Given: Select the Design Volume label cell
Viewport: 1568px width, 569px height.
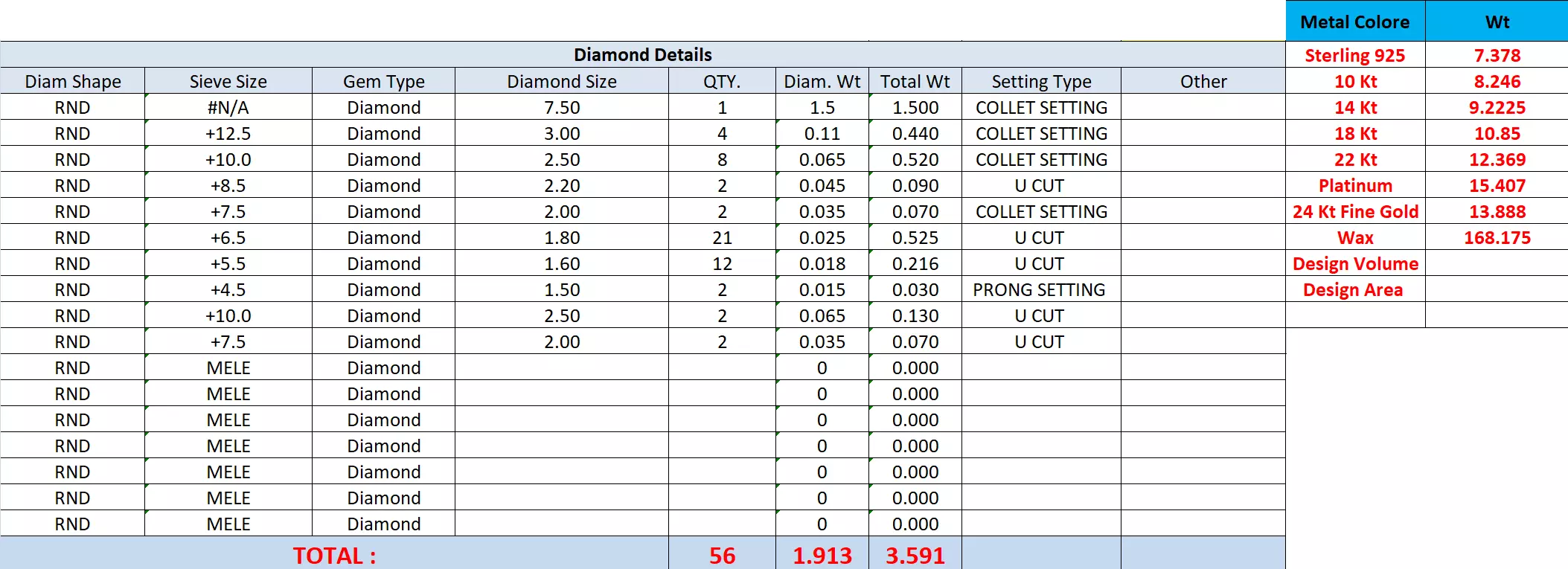Looking at the screenshot, I should point(1354,264).
